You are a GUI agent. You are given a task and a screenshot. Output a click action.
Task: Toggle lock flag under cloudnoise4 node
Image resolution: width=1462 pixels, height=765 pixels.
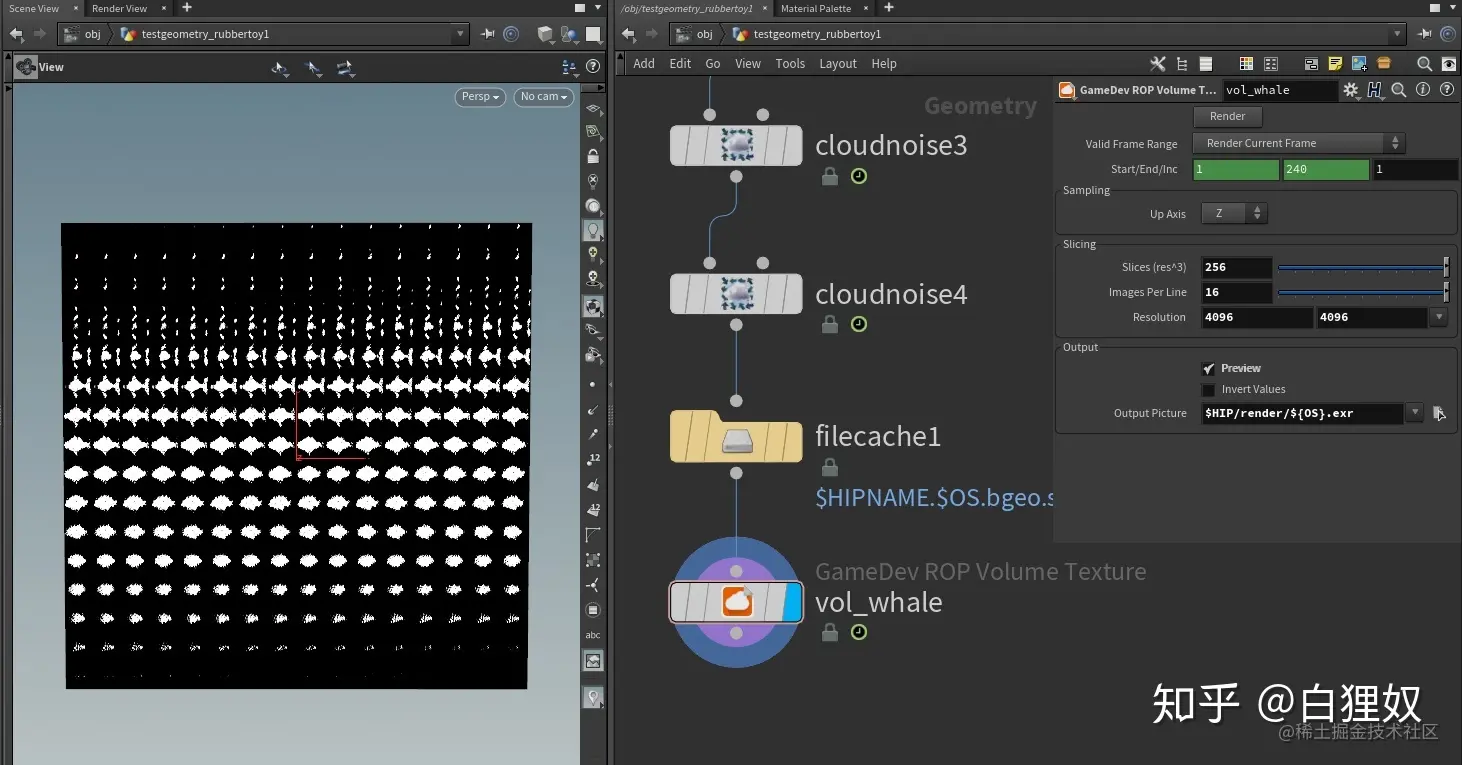[829, 324]
